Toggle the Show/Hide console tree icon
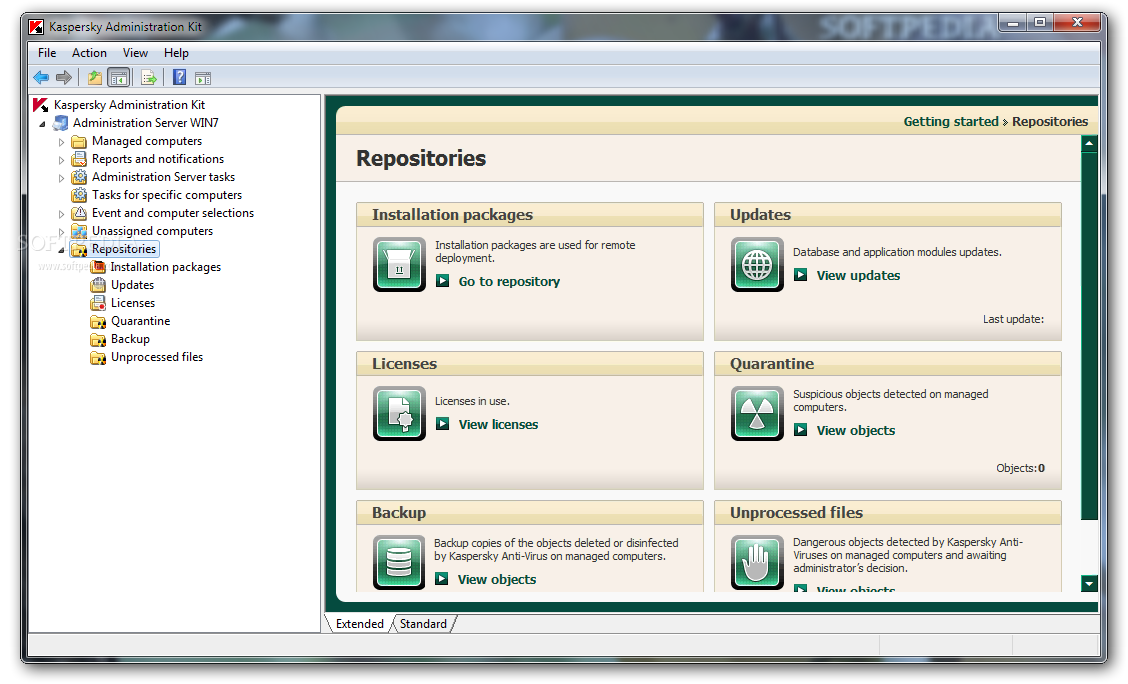 pos(119,77)
